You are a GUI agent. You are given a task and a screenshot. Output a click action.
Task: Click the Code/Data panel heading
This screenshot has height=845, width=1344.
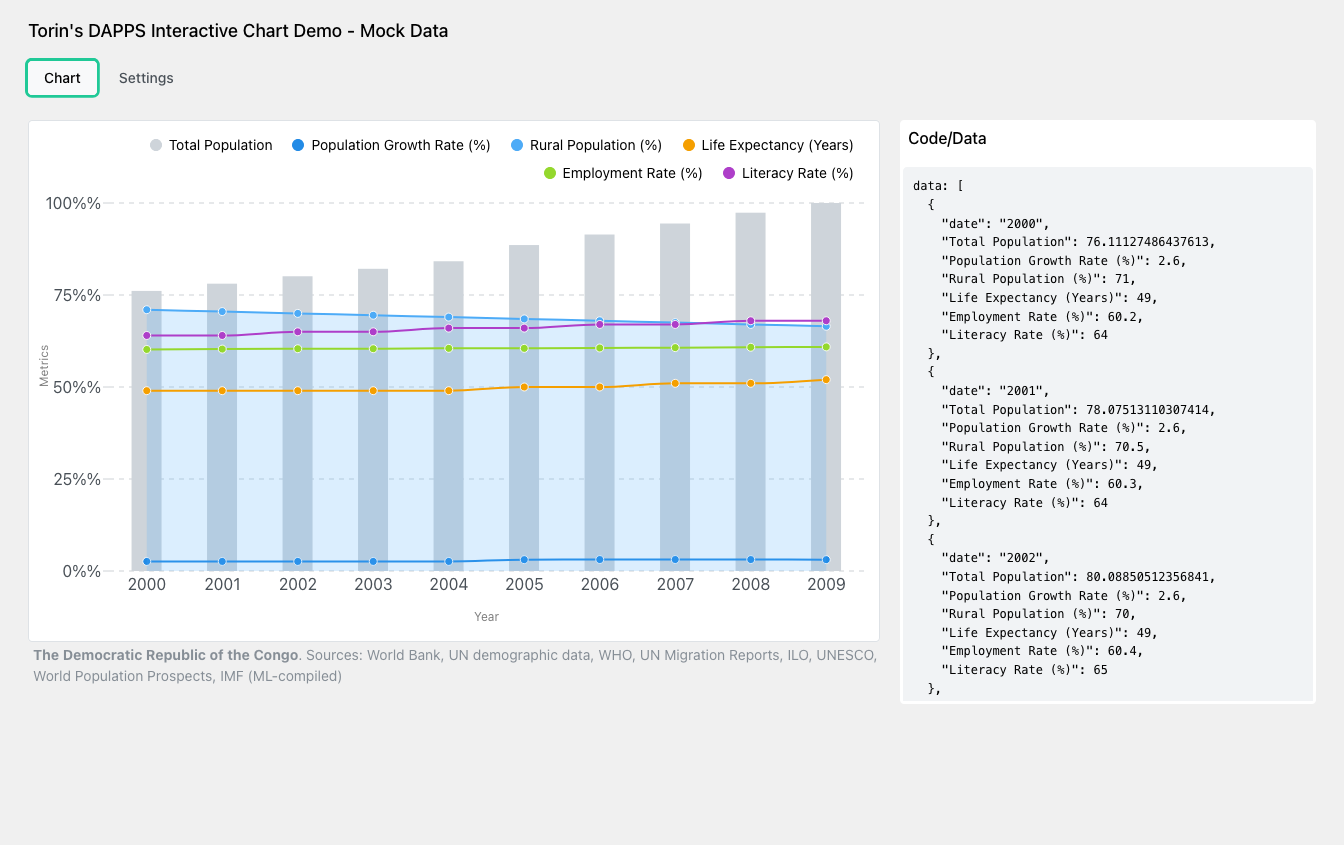(947, 139)
